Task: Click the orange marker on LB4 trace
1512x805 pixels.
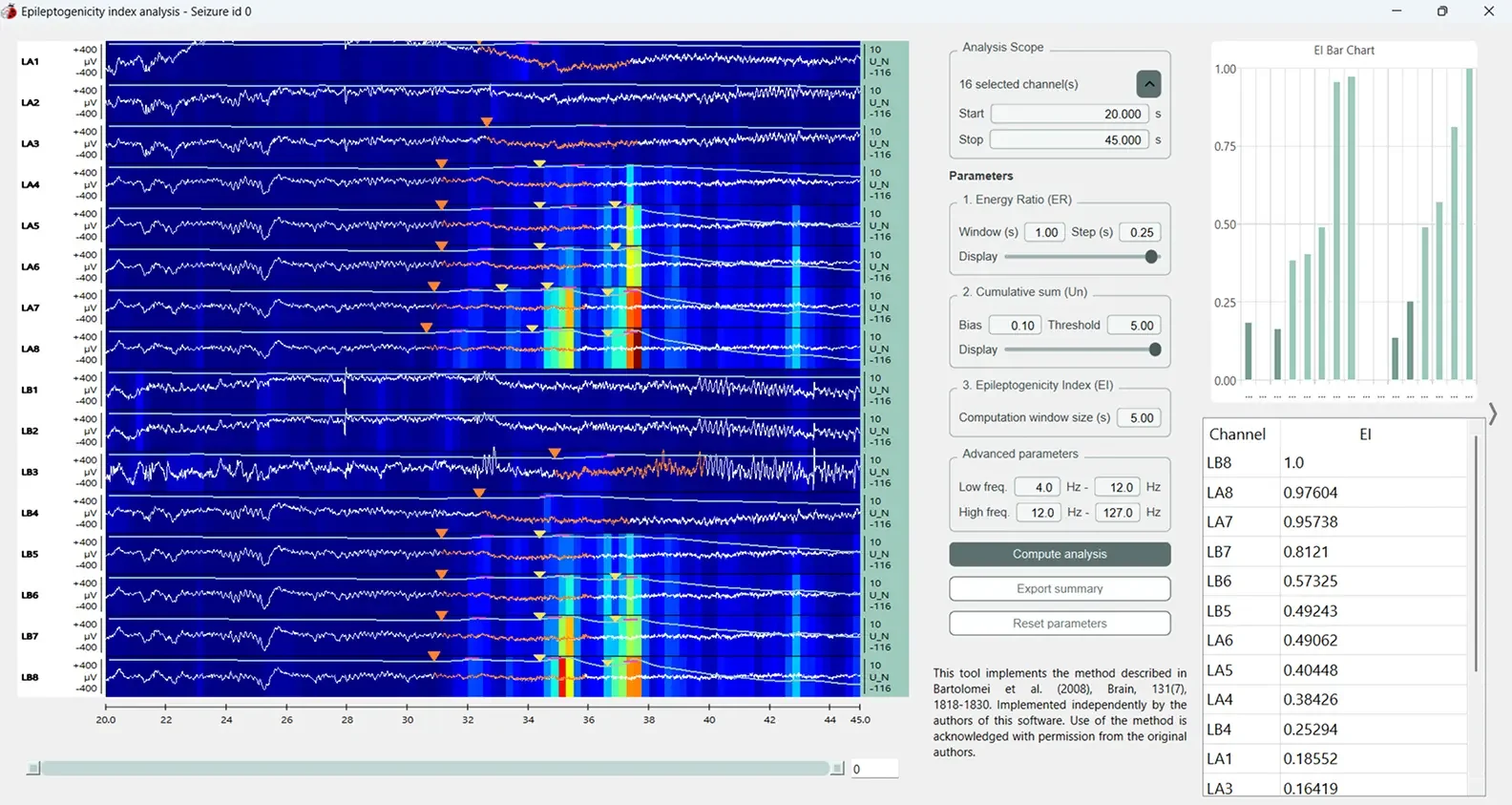Action: point(479,494)
